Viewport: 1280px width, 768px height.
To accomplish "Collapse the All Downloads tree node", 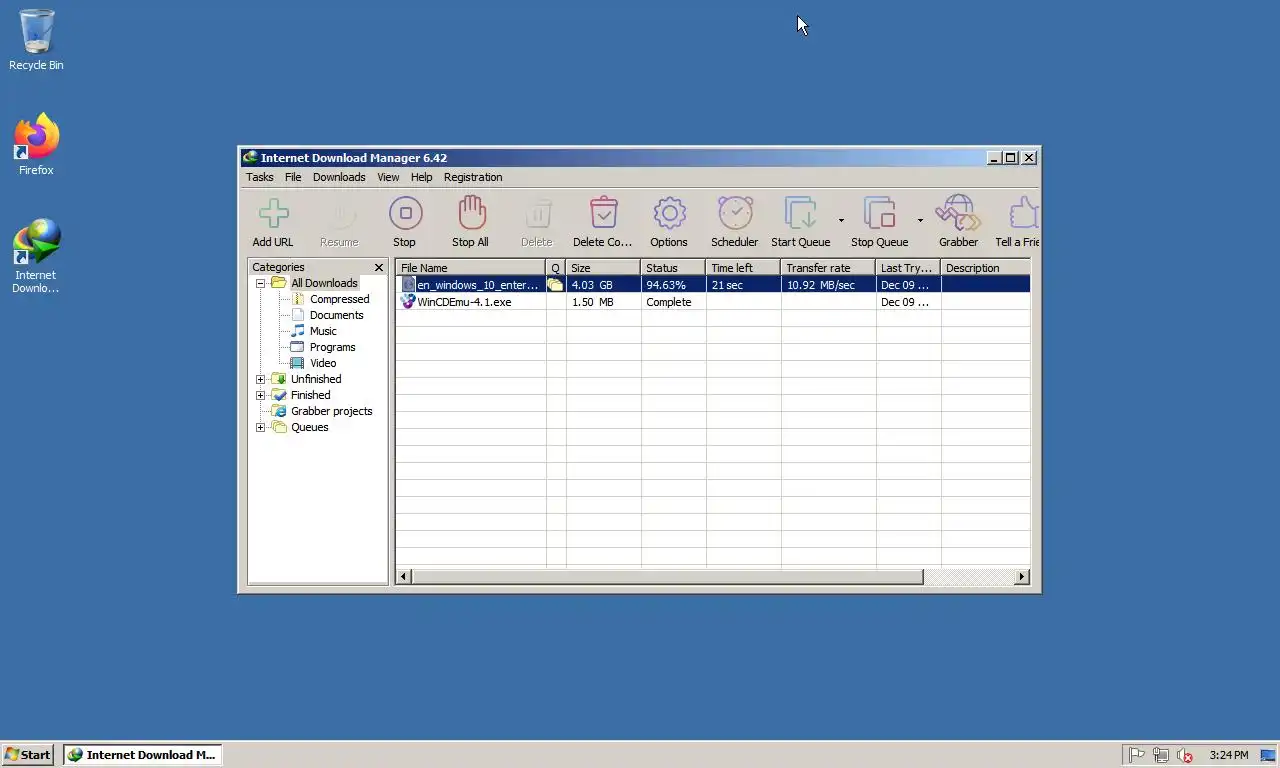I will click(x=261, y=283).
